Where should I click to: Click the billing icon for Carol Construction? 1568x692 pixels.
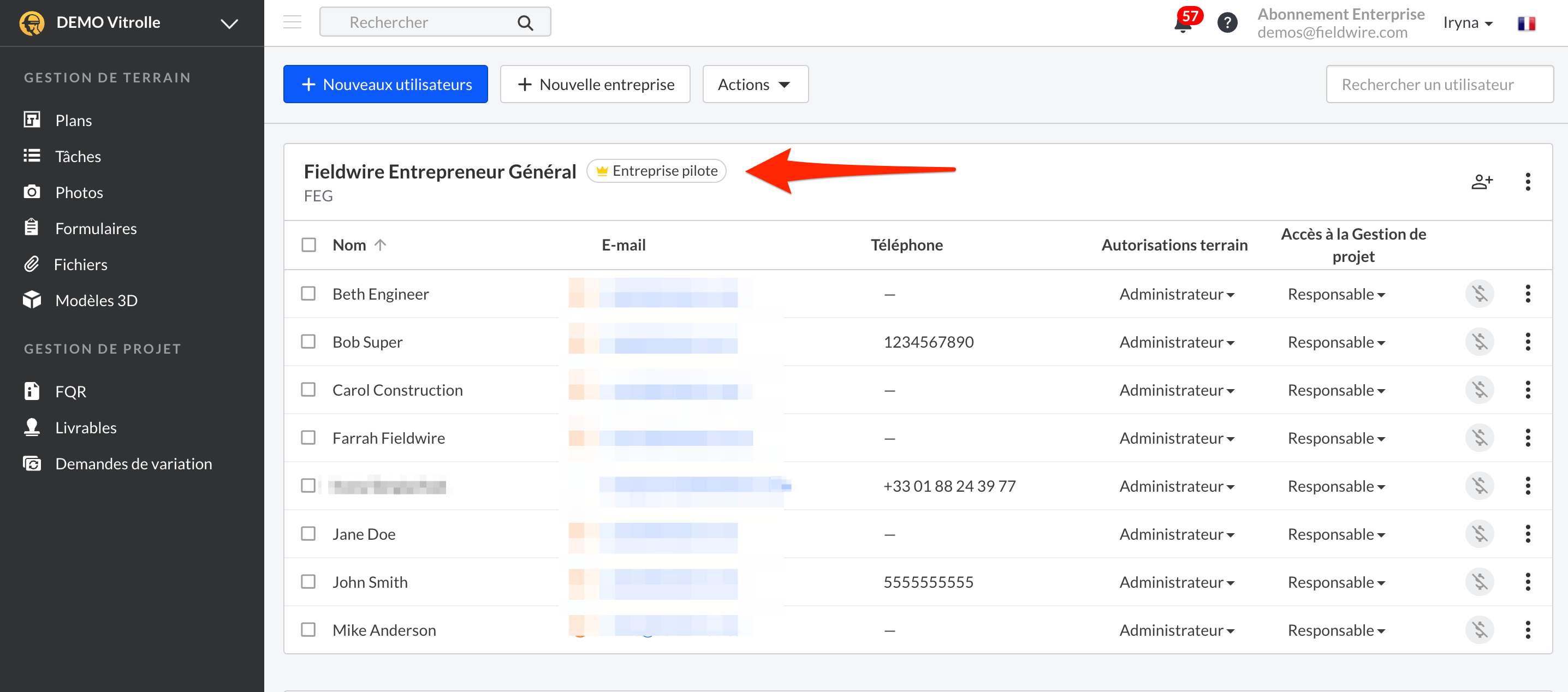pyautogui.click(x=1480, y=390)
